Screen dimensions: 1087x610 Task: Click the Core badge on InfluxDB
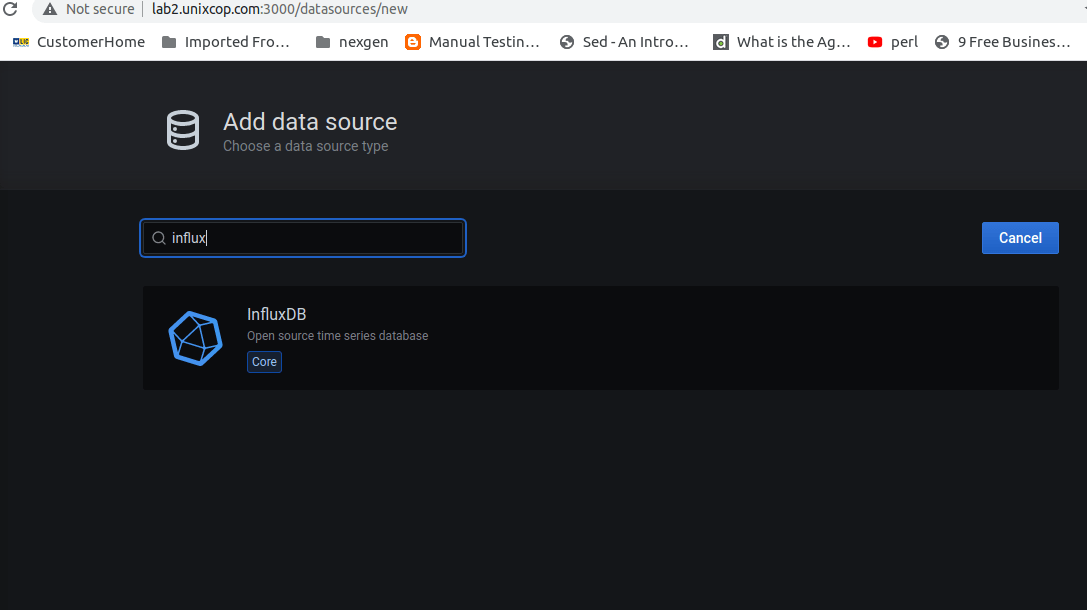click(264, 362)
